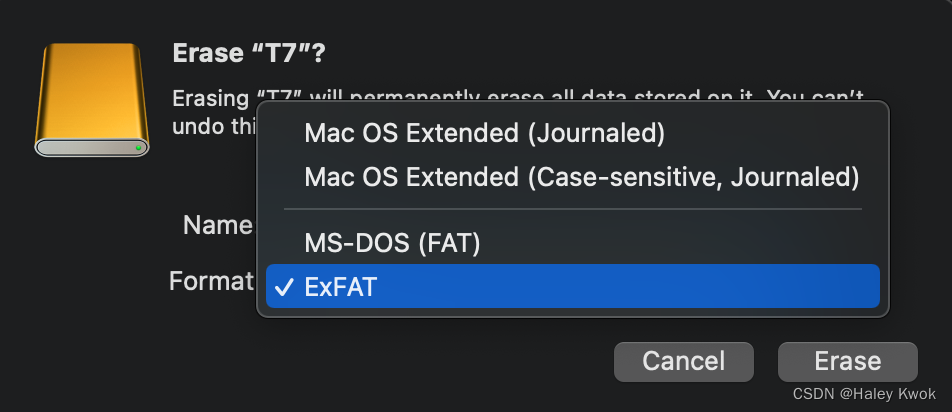Confirm with the Erase button
The width and height of the screenshot is (952, 412).
pos(848,362)
